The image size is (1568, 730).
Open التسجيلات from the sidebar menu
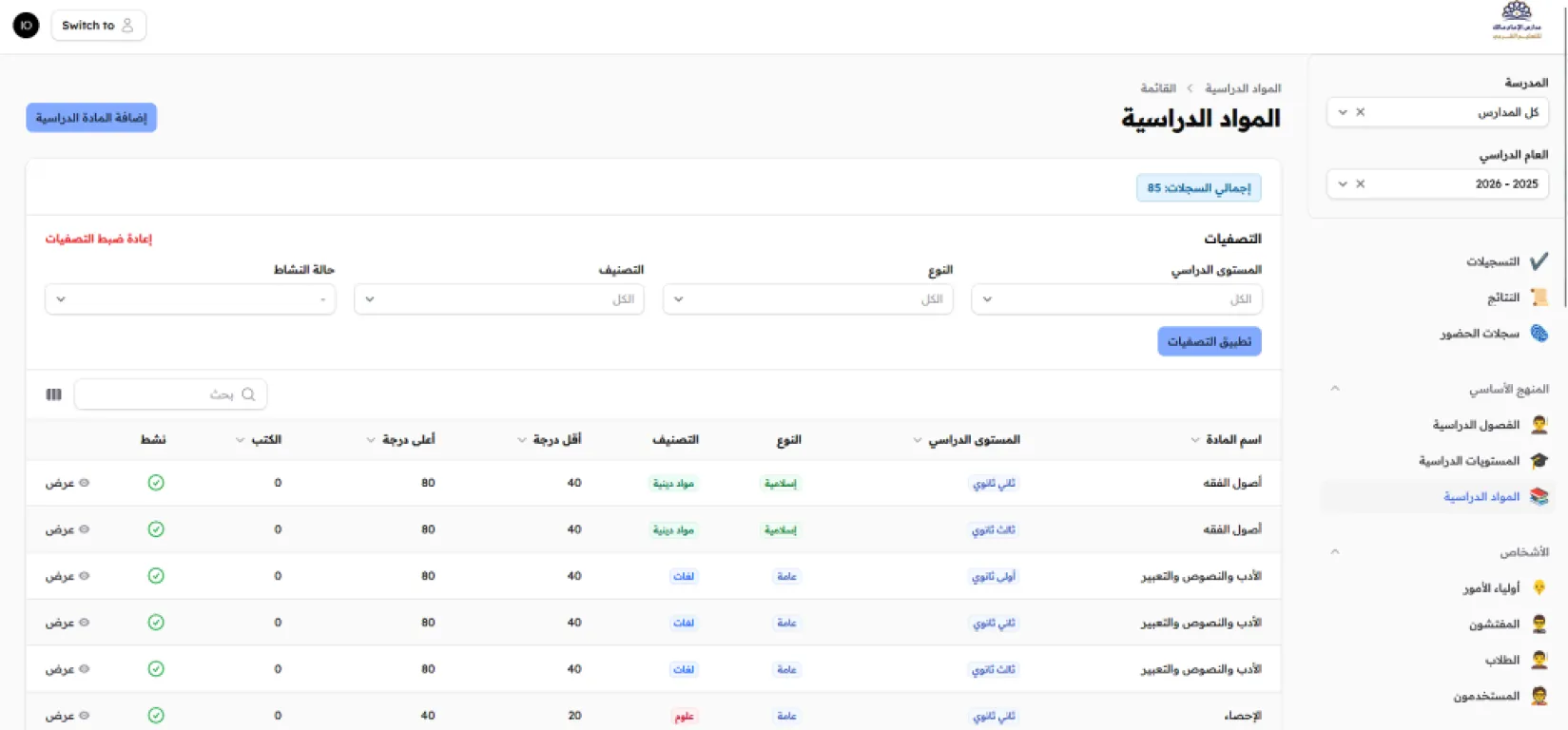(1493, 261)
